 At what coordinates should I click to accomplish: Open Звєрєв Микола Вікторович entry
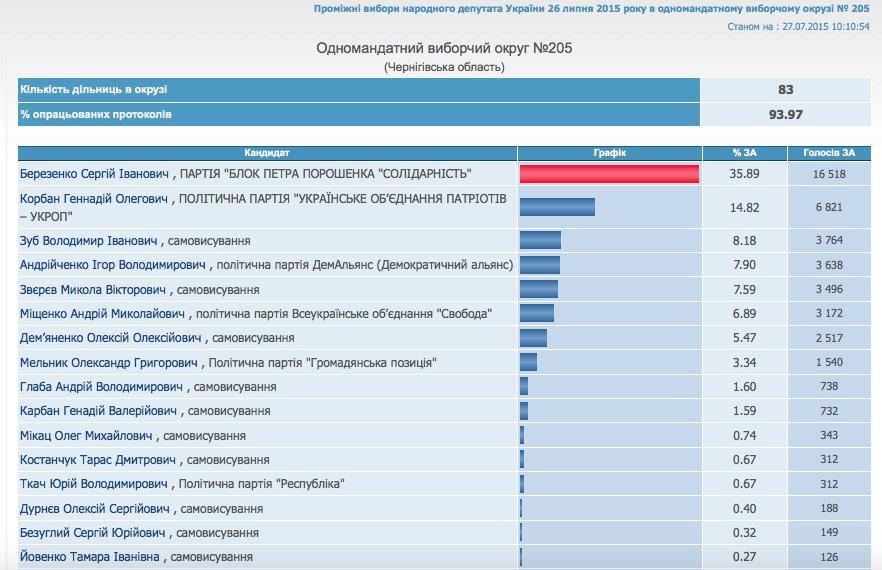pos(94,290)
